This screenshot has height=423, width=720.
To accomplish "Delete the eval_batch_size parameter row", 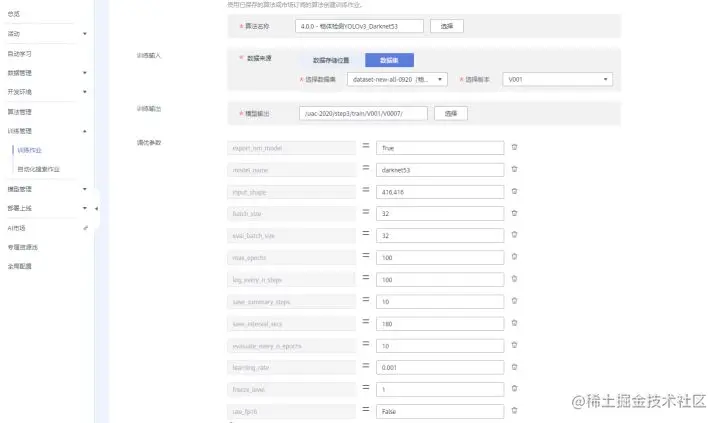I will coord(514,235).
